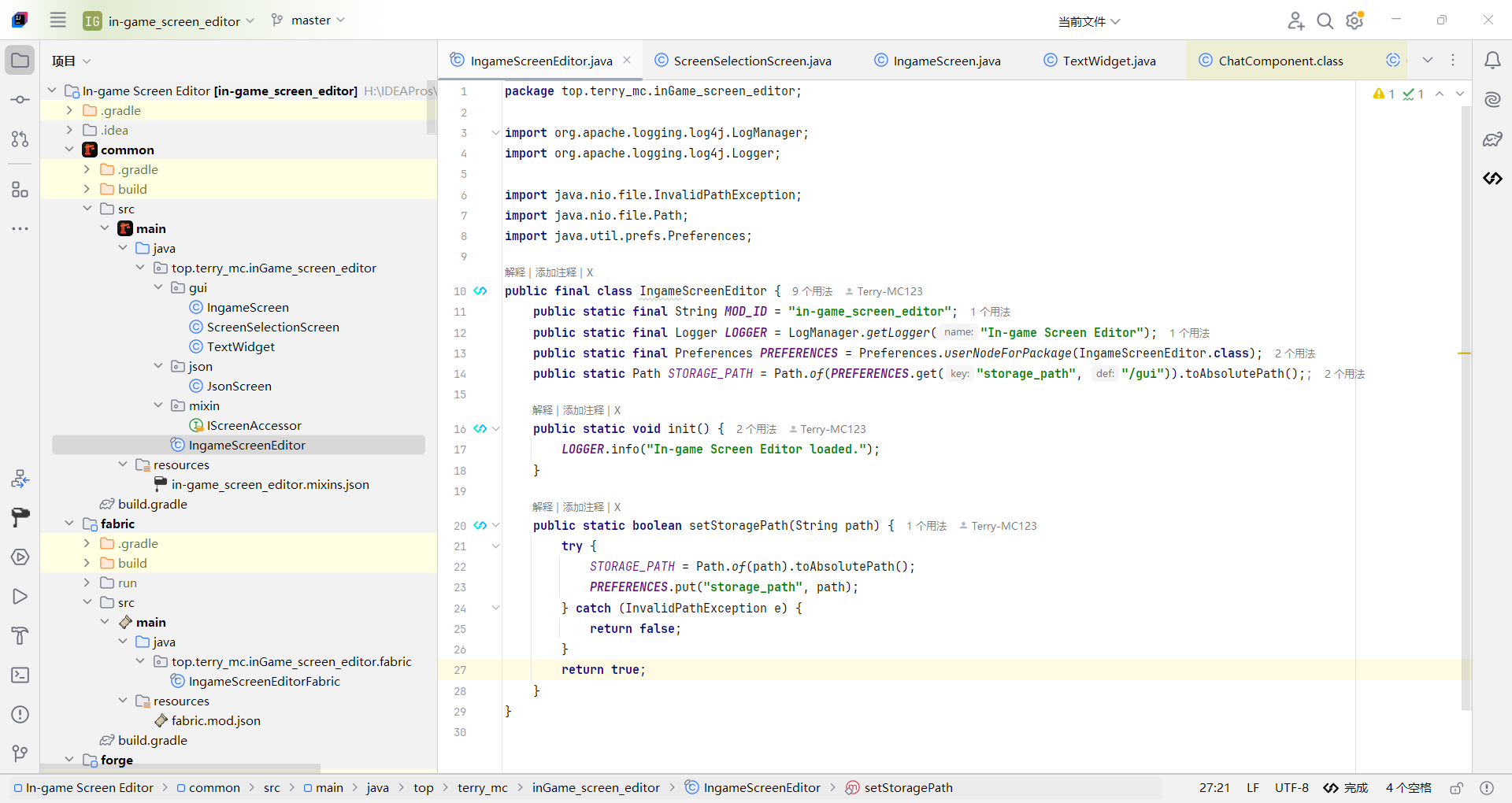
Task: Open the Terminal tool window
Action: pos(20,675)
